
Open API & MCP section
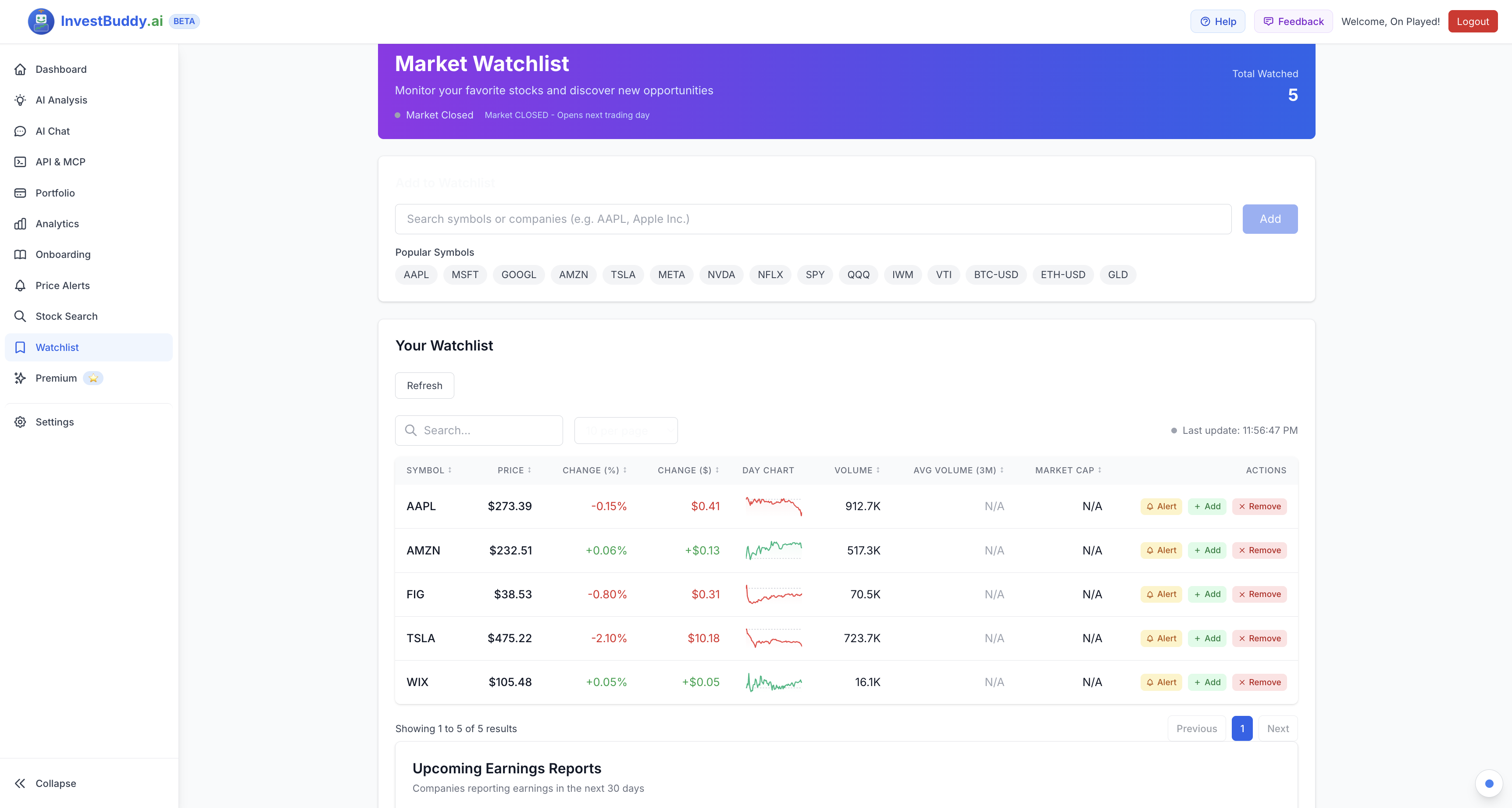pyautogui.click(x=89, y=162)
